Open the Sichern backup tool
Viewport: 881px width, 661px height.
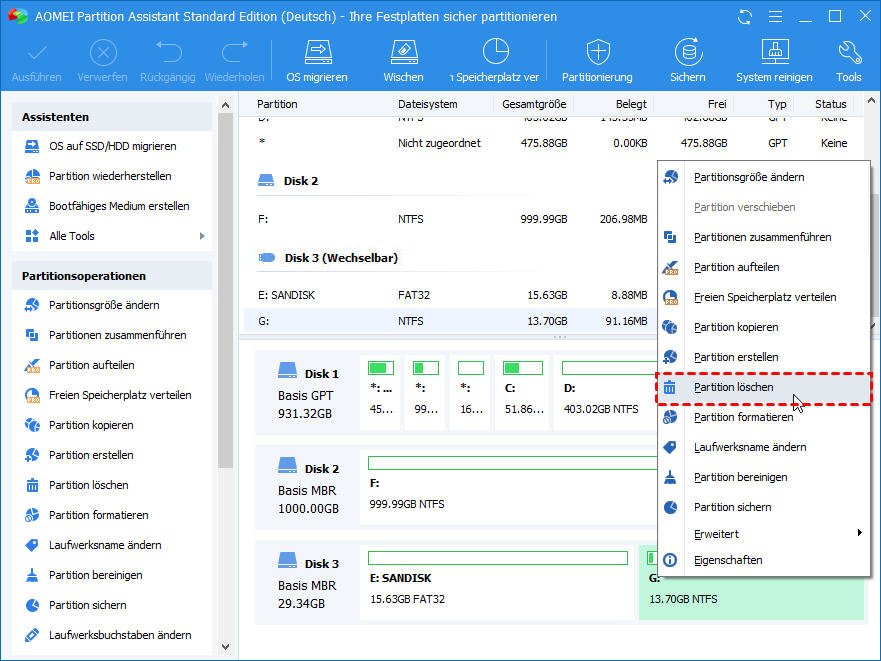pos(687,60)
